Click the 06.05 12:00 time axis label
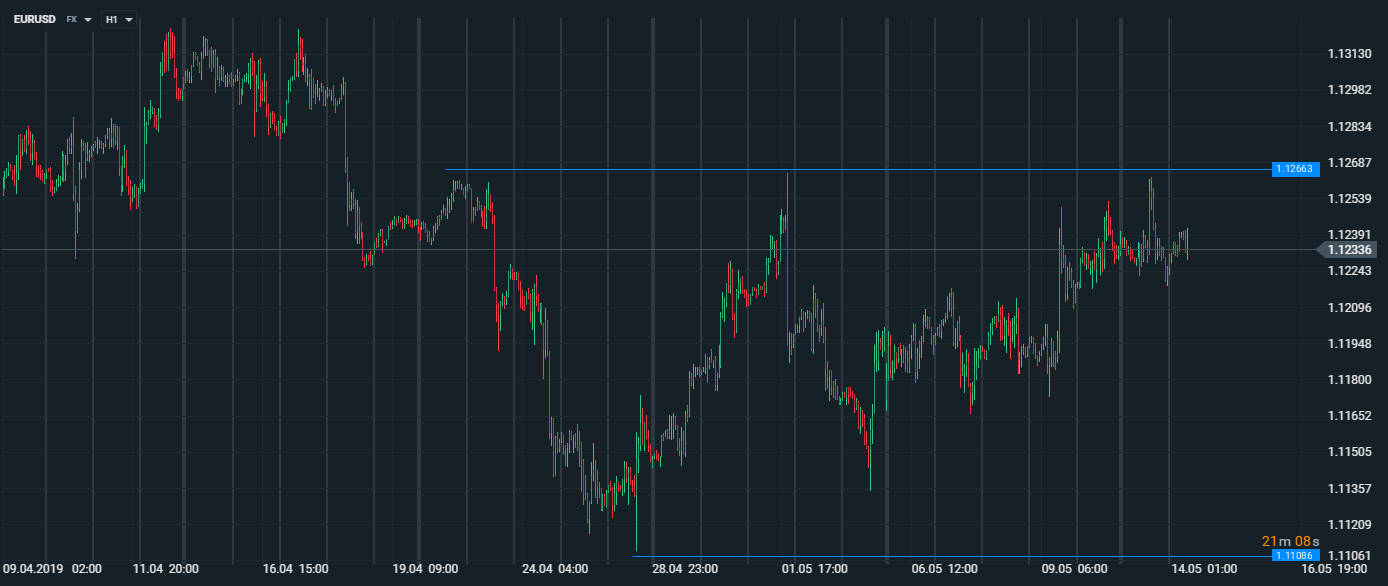The width and height of the screenshot is (1388, 586). [944, 569]
